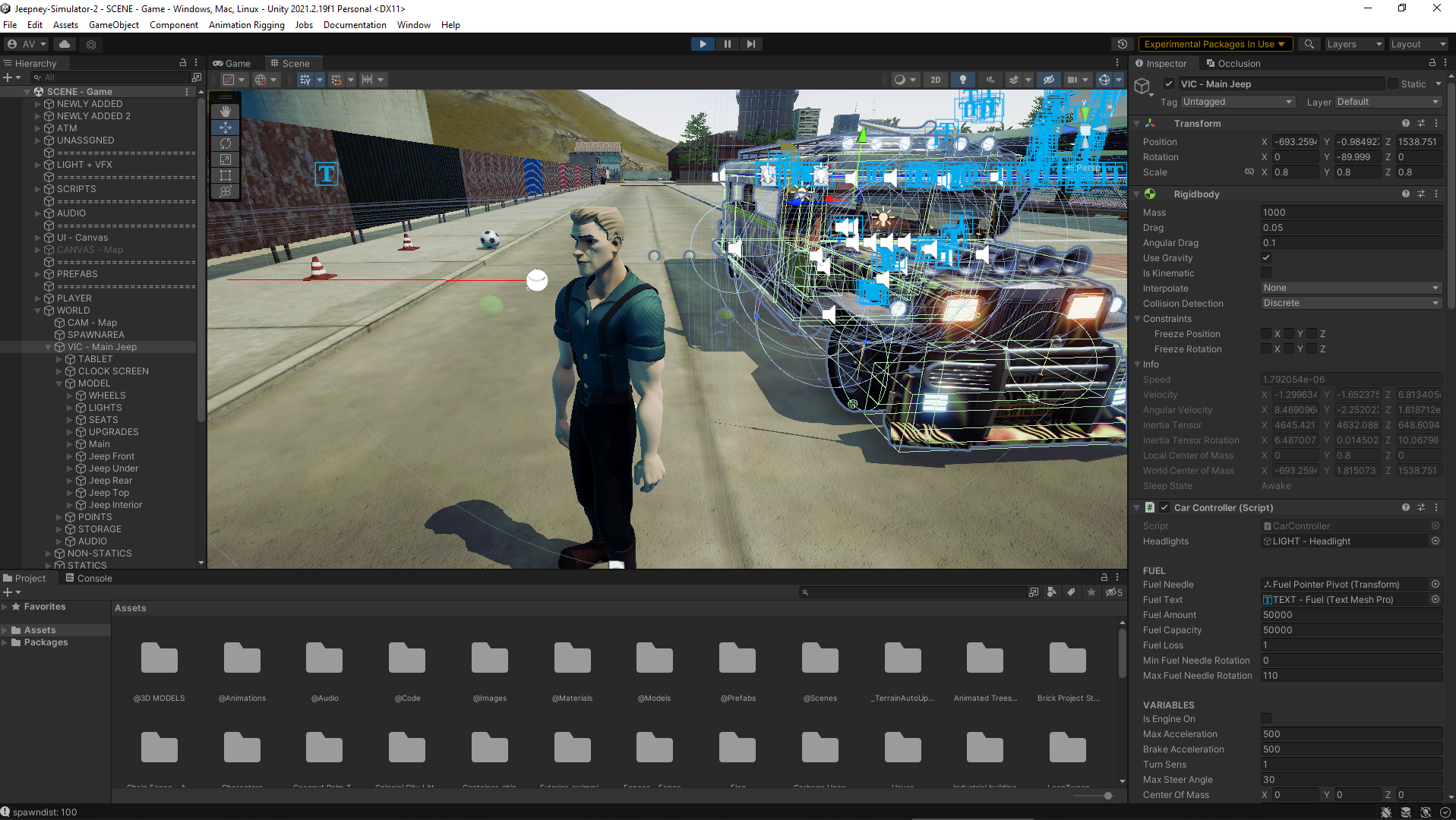Screen dimensions: 1456x820
Task: Open the GameObject menu
Action: (113, 25)
